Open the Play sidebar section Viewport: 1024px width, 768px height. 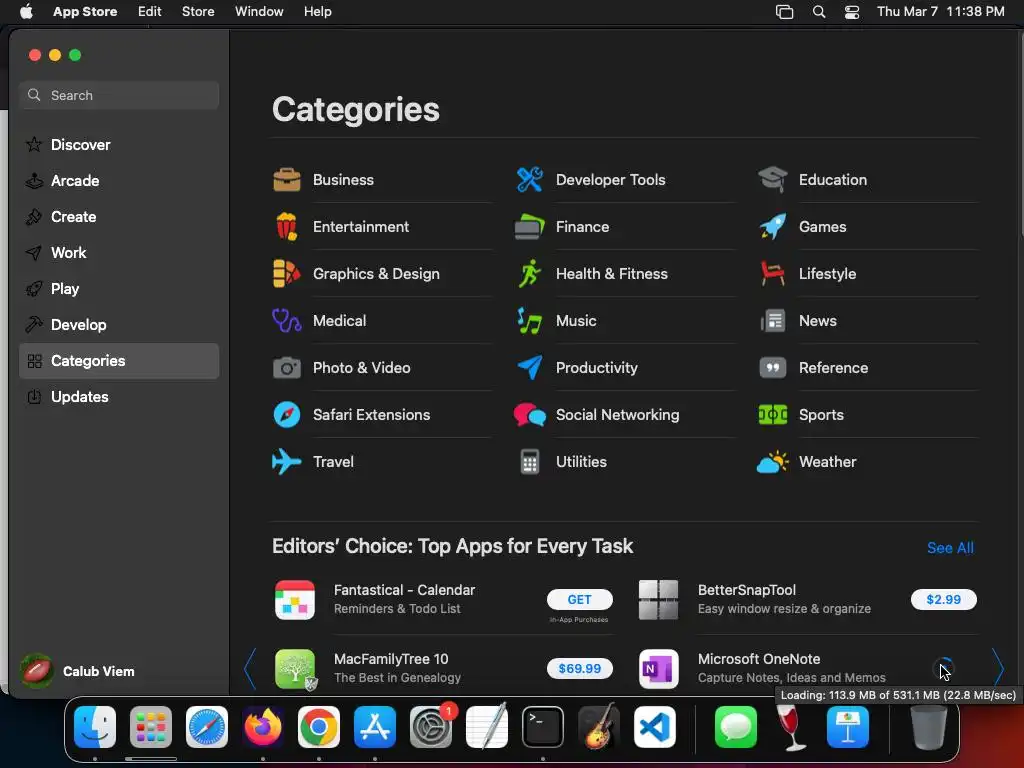[x=119, y=289]
